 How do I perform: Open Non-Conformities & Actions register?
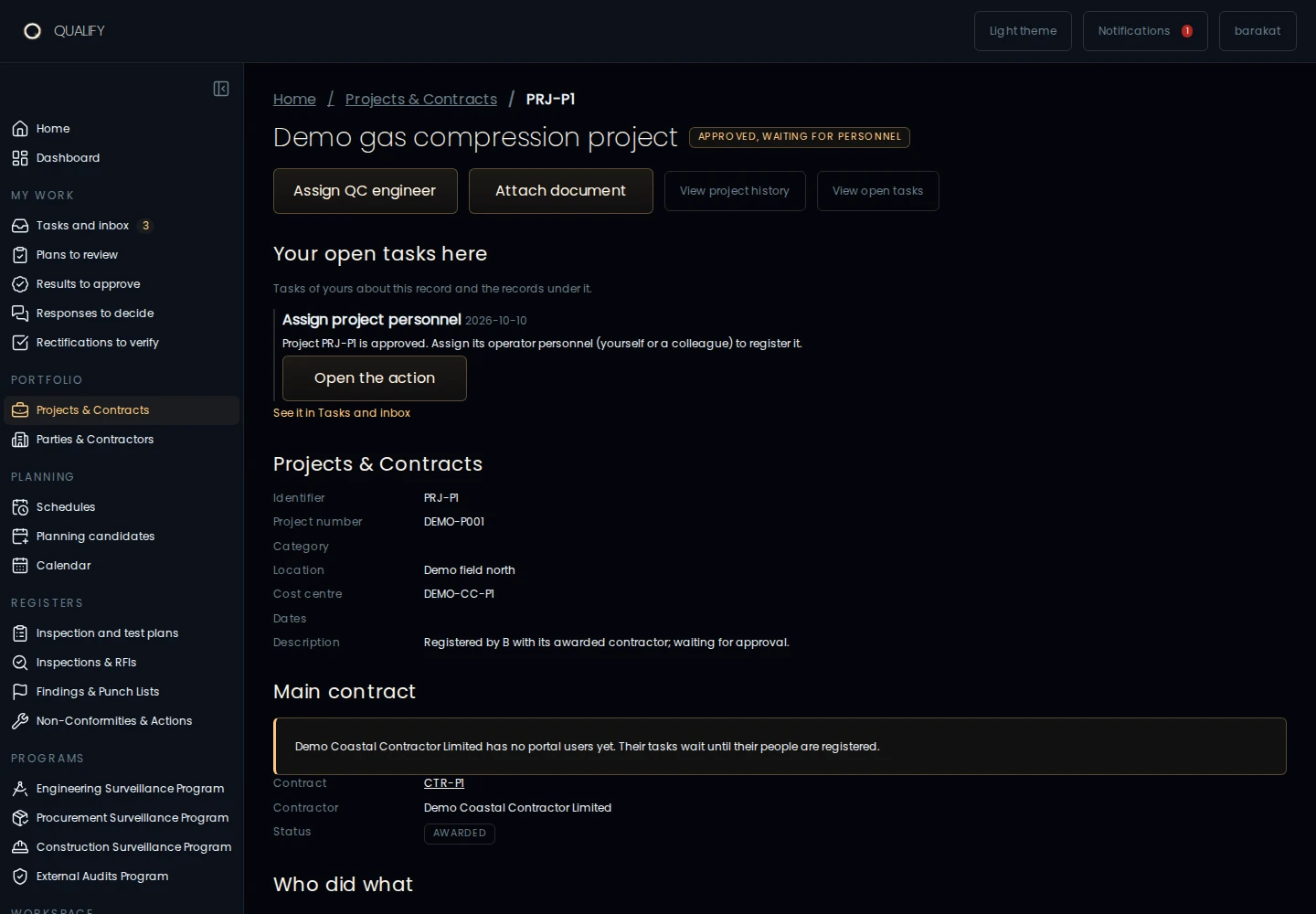pos(122,721)
